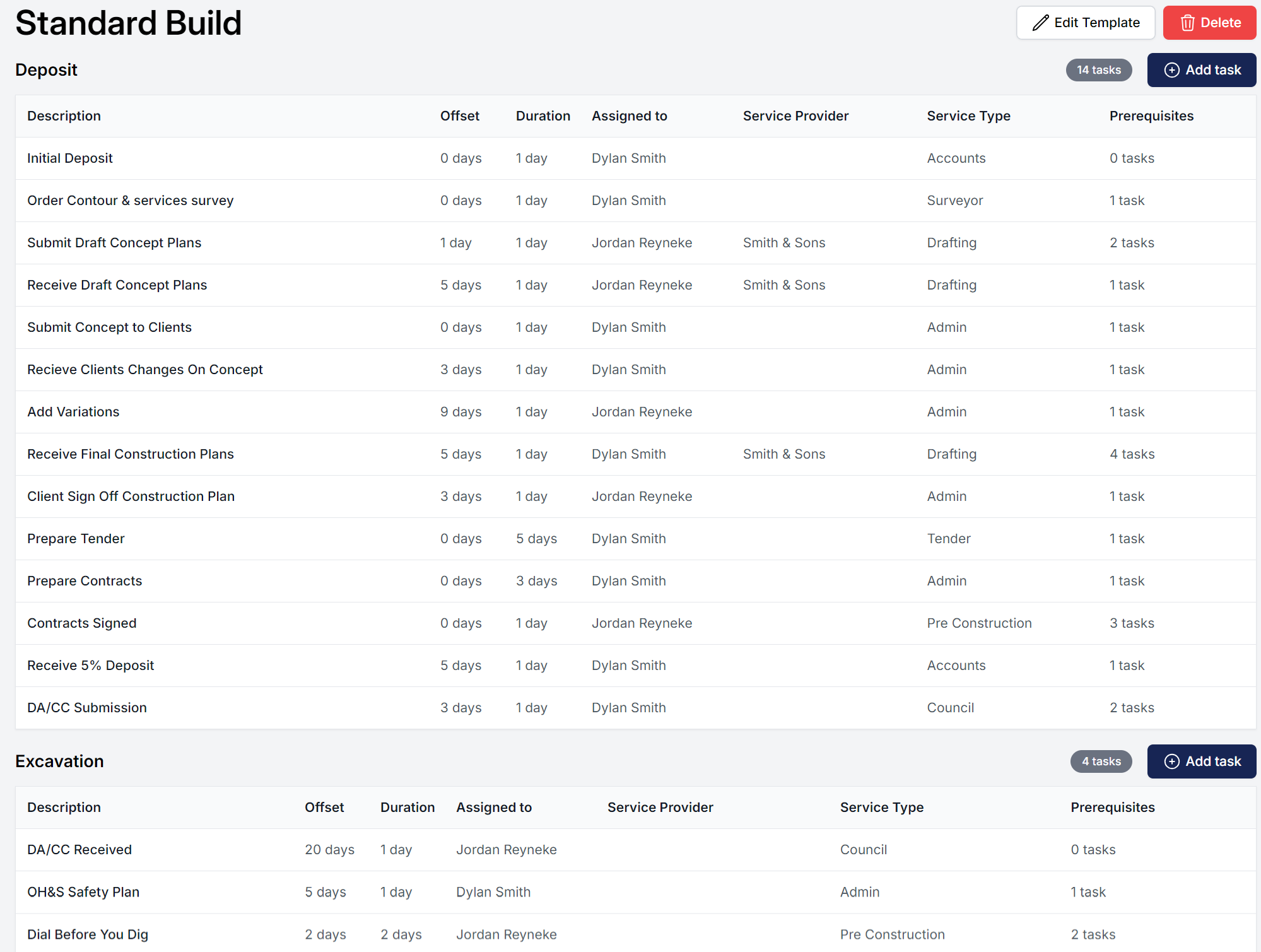1261x952 pixels.
Task: Add a task to the Deposit section
Action: coord(1201,69)
